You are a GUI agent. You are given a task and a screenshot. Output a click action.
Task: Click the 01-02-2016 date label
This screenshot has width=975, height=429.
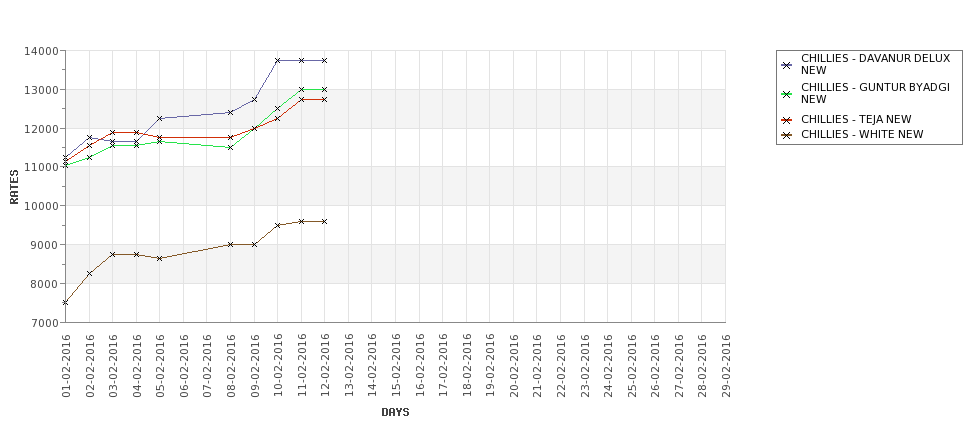66,366
